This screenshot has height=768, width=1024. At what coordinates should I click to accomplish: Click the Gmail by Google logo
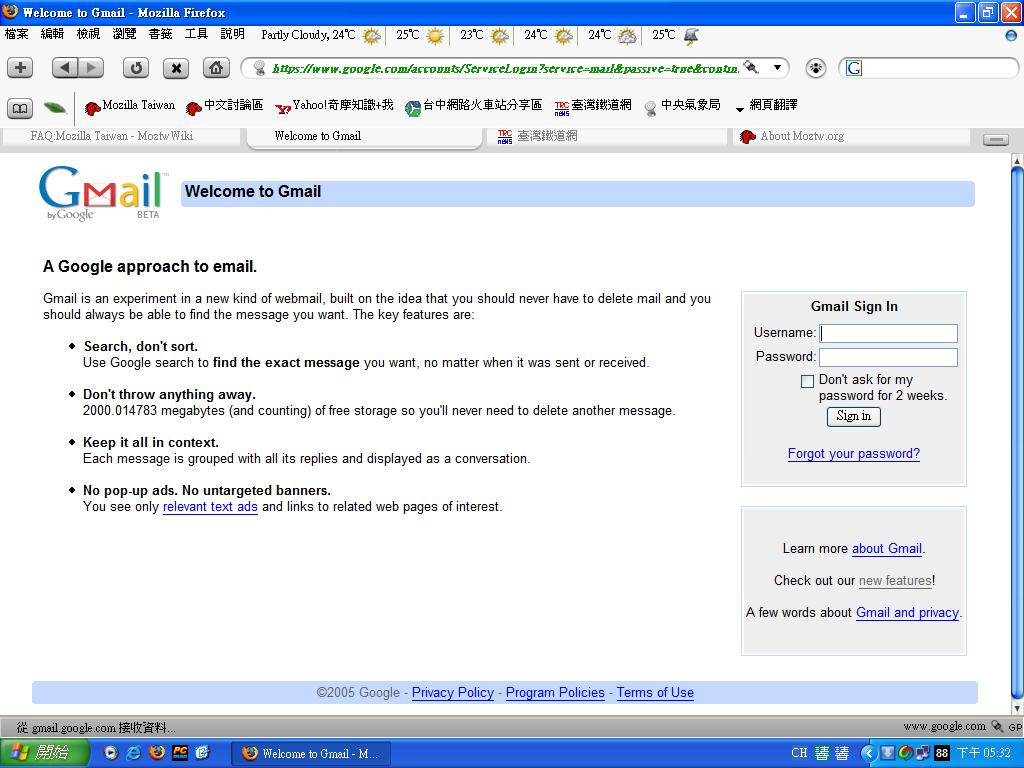point(101,193)
